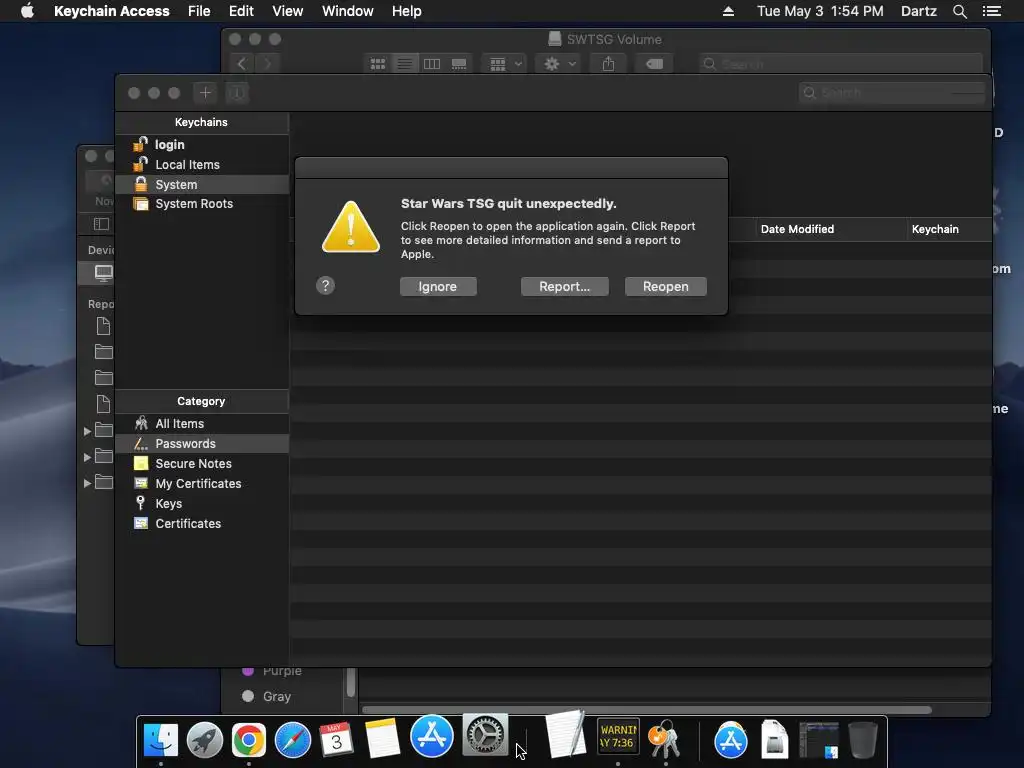
Task: Switch Finder to column view
Action: (x=432, y=64)
